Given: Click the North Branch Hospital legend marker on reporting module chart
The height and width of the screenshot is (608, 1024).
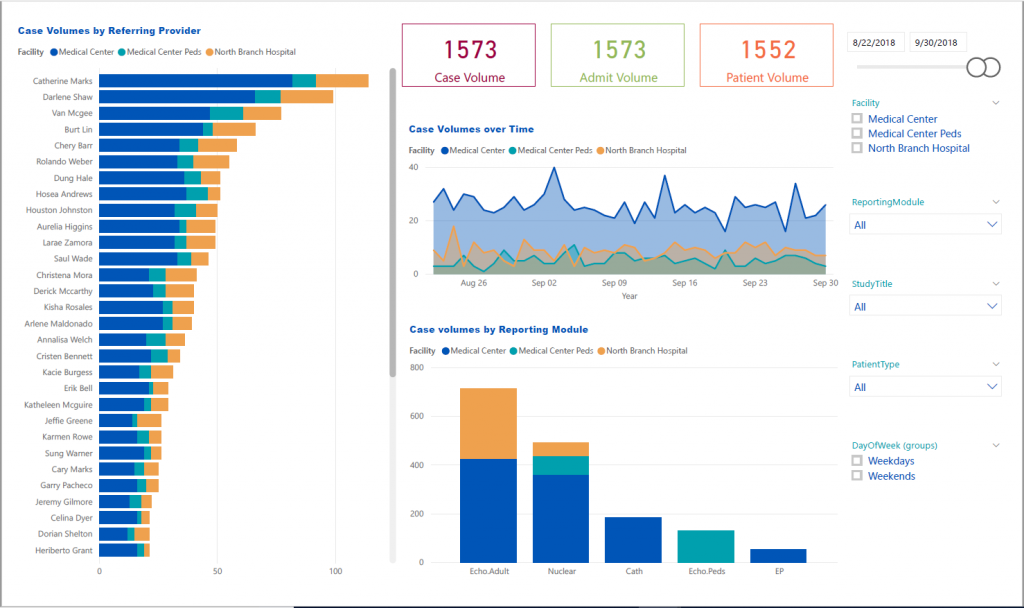Looking at the screenshot, I should (x=600, y=351).
